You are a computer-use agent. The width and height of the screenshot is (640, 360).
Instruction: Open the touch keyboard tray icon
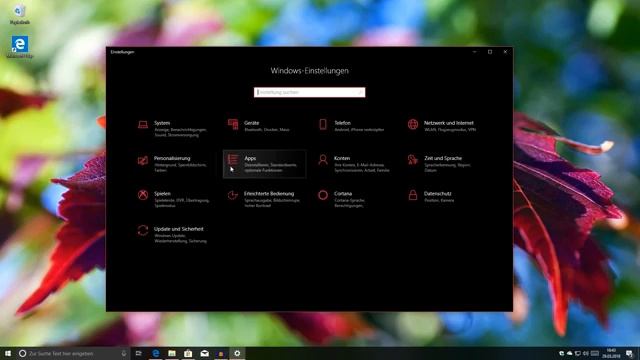click(x=595, y=353)
